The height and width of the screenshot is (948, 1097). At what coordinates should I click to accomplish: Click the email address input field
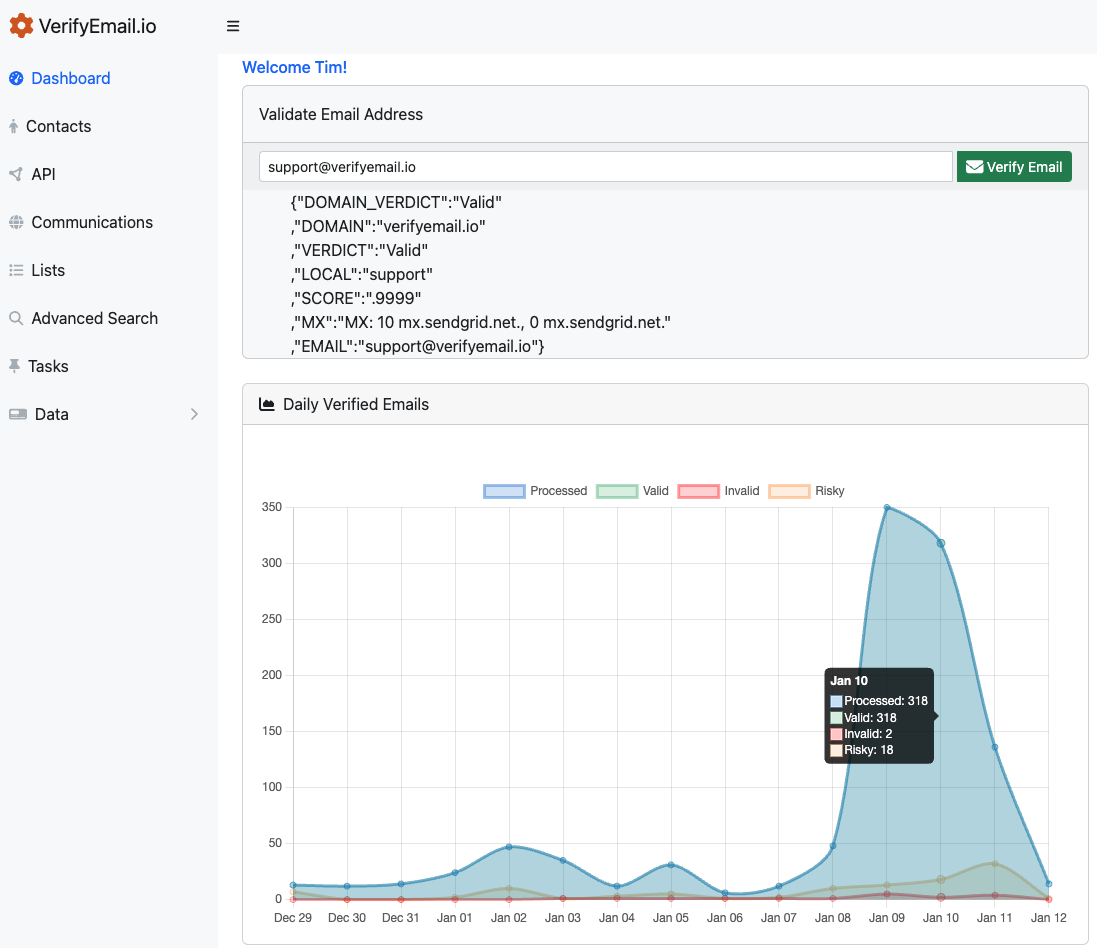click(x=605, y=167)
